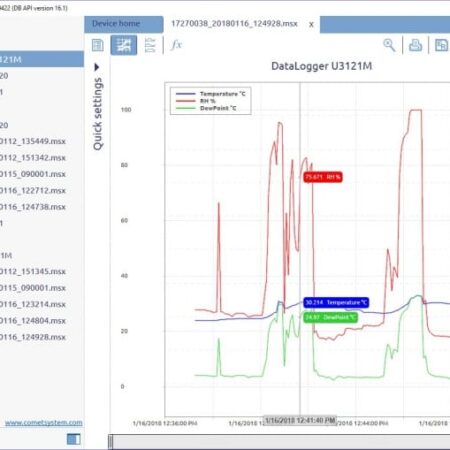The height and width of the screenshot is (450, 450).
Task: Open file ending 0116_123214.msx
Action: click(x=33, y=304)
